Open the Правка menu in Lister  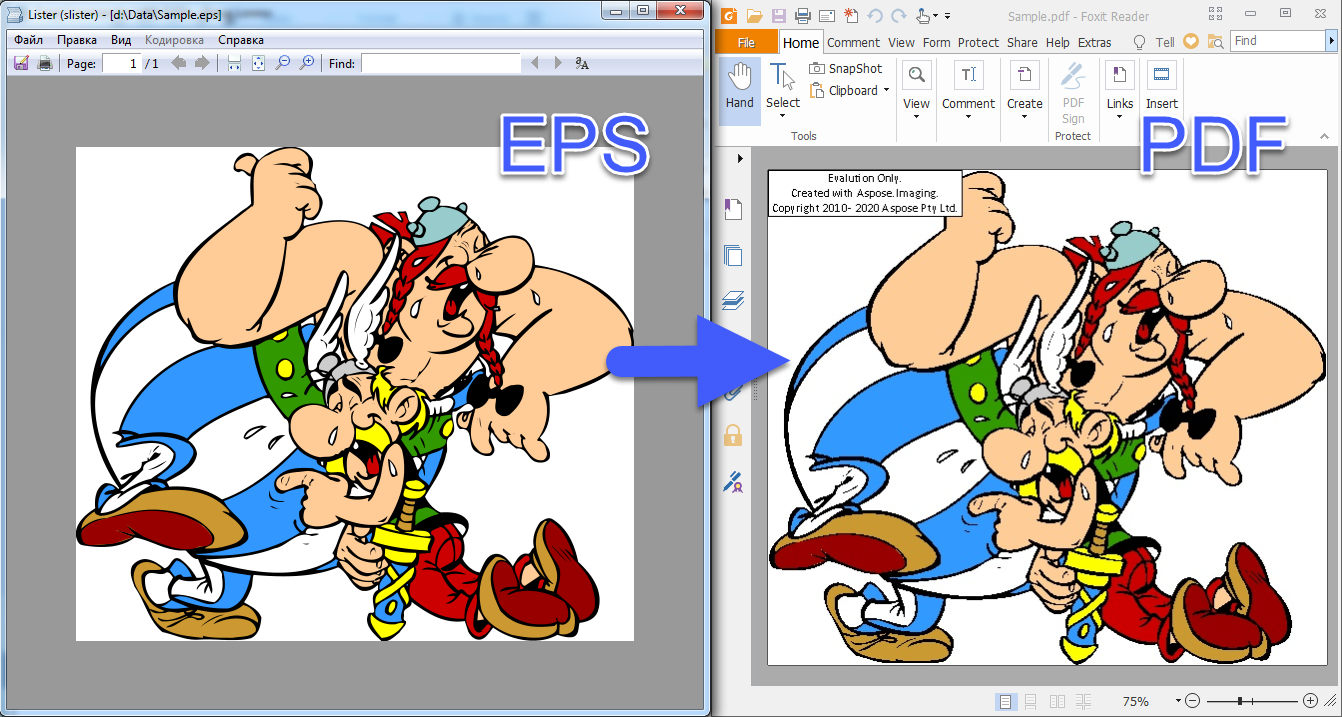pyautogui.click(x=77, y=40)
